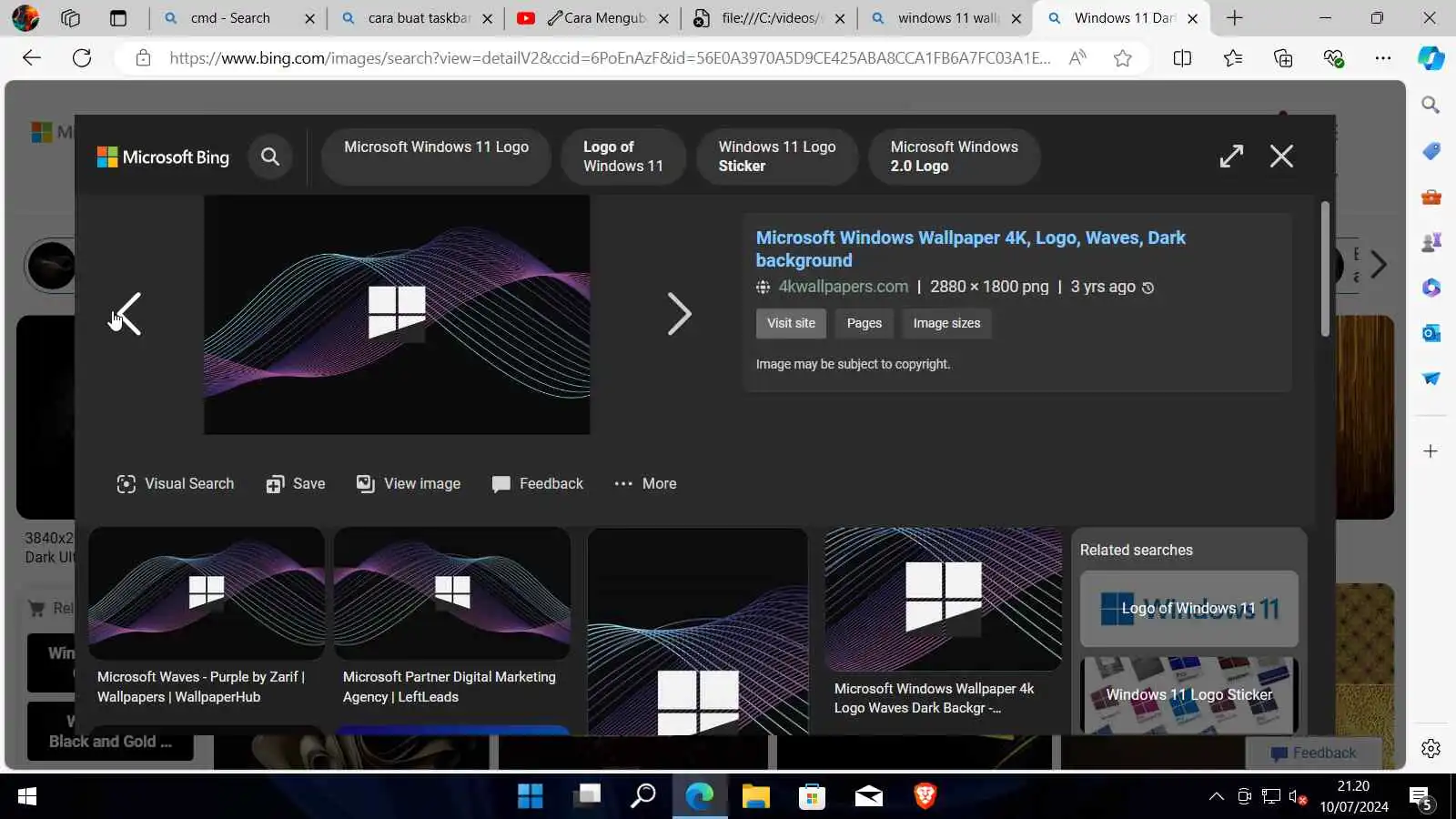Open Outlook in the sidebar
Image resolution: width=1456 pixels, height=819 pixels.
click(x=1431, y=333)
